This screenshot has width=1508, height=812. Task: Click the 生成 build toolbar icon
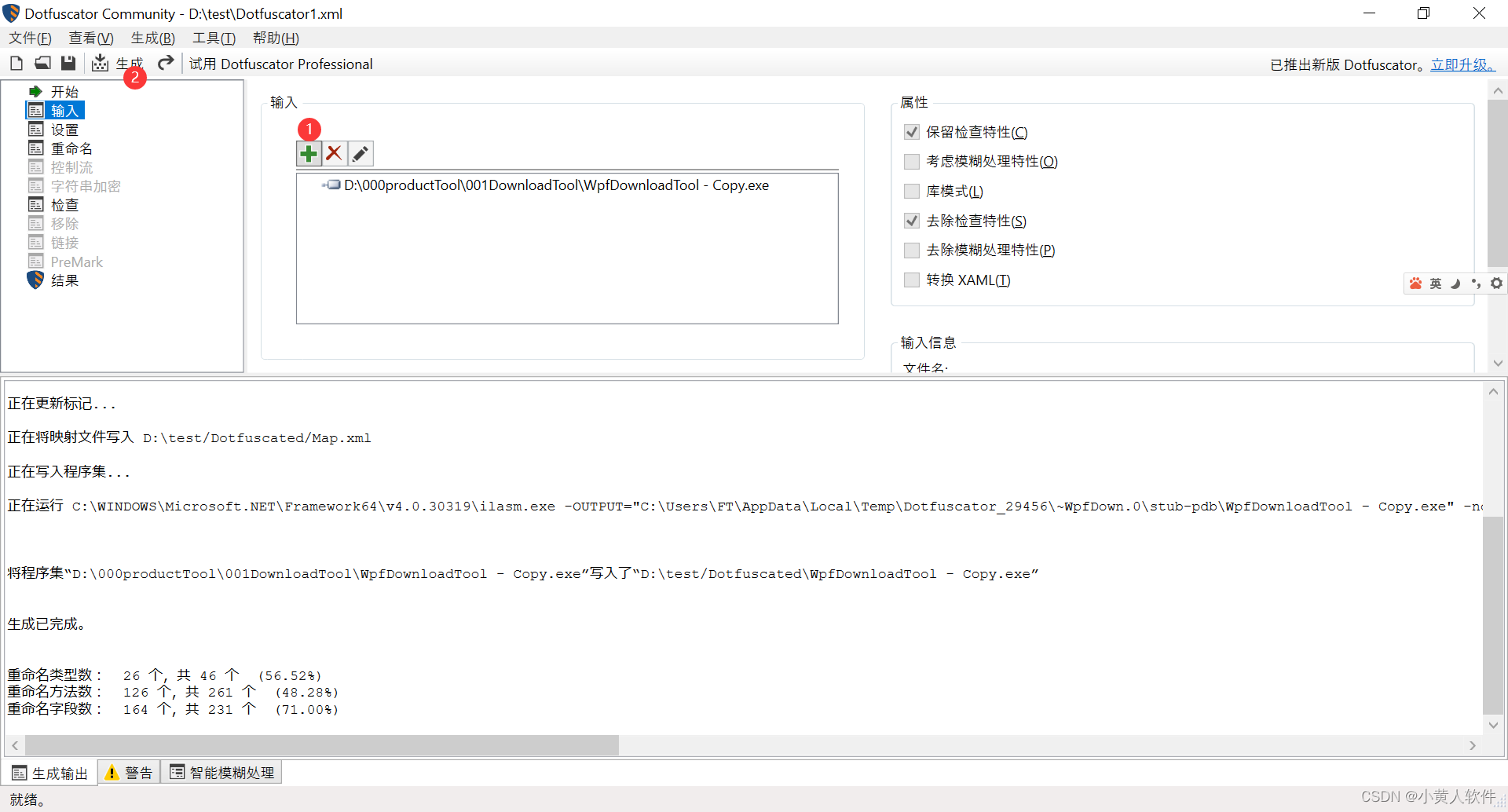click(x=100, y=64)
